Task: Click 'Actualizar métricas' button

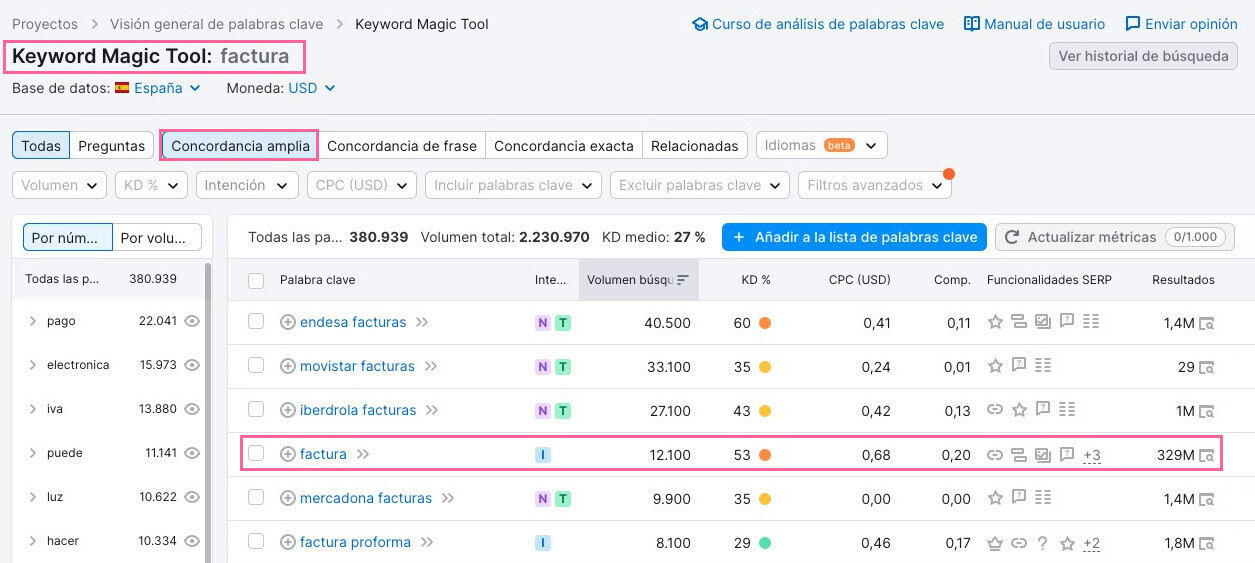Action: click(1114, 237)
